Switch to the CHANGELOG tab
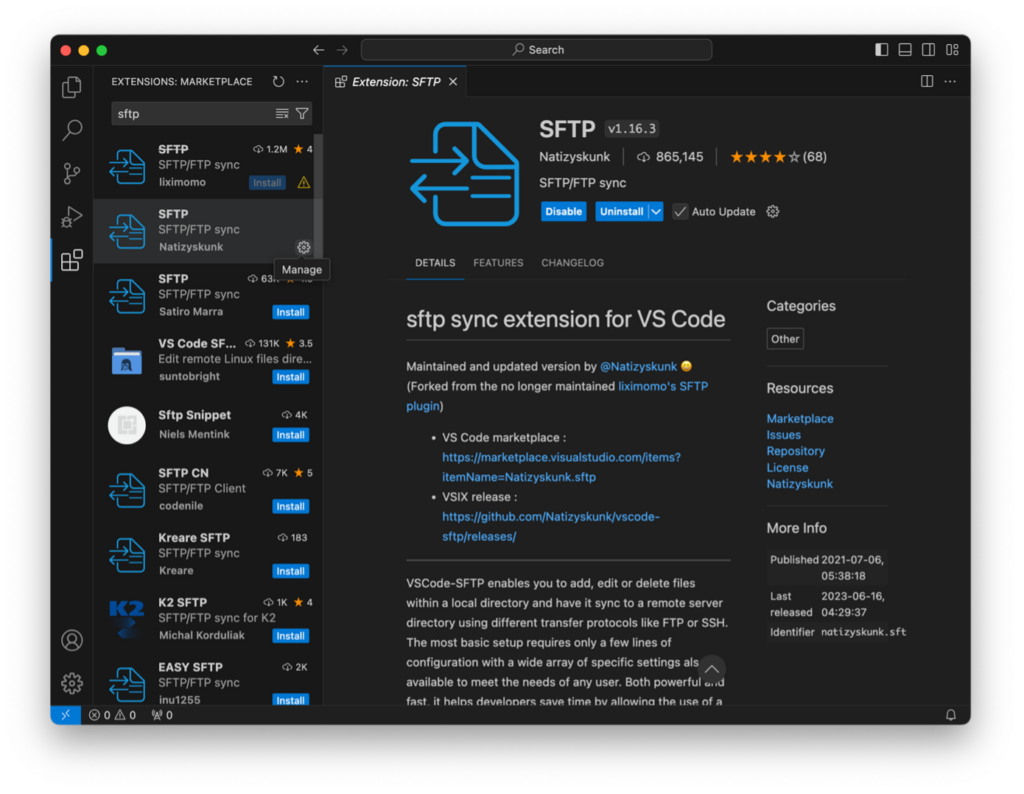1024x794 pixels. (x=573, y=262)
